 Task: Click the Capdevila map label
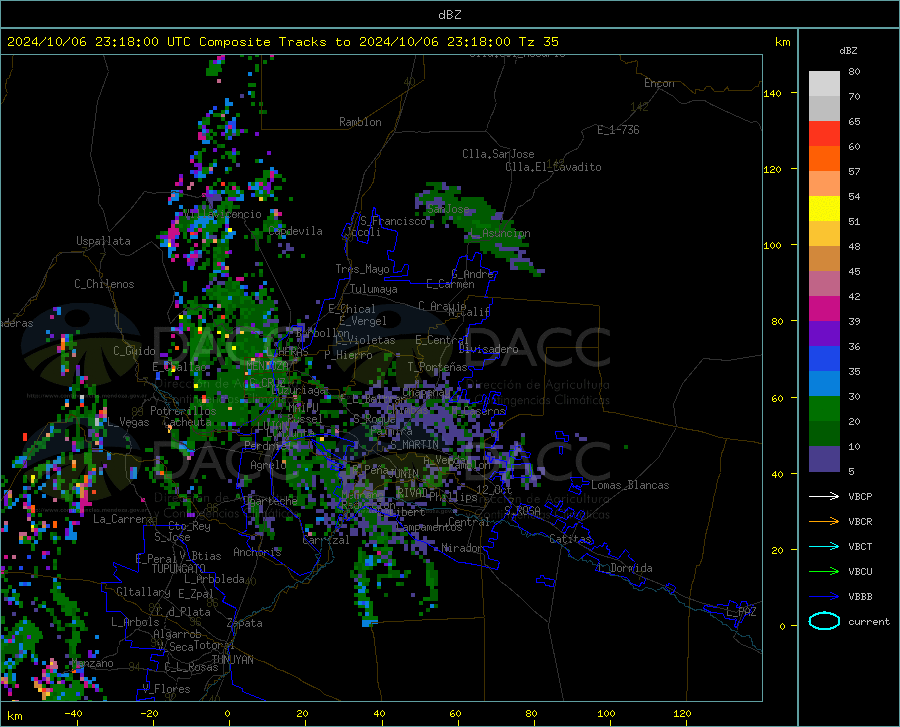[295, 231]
